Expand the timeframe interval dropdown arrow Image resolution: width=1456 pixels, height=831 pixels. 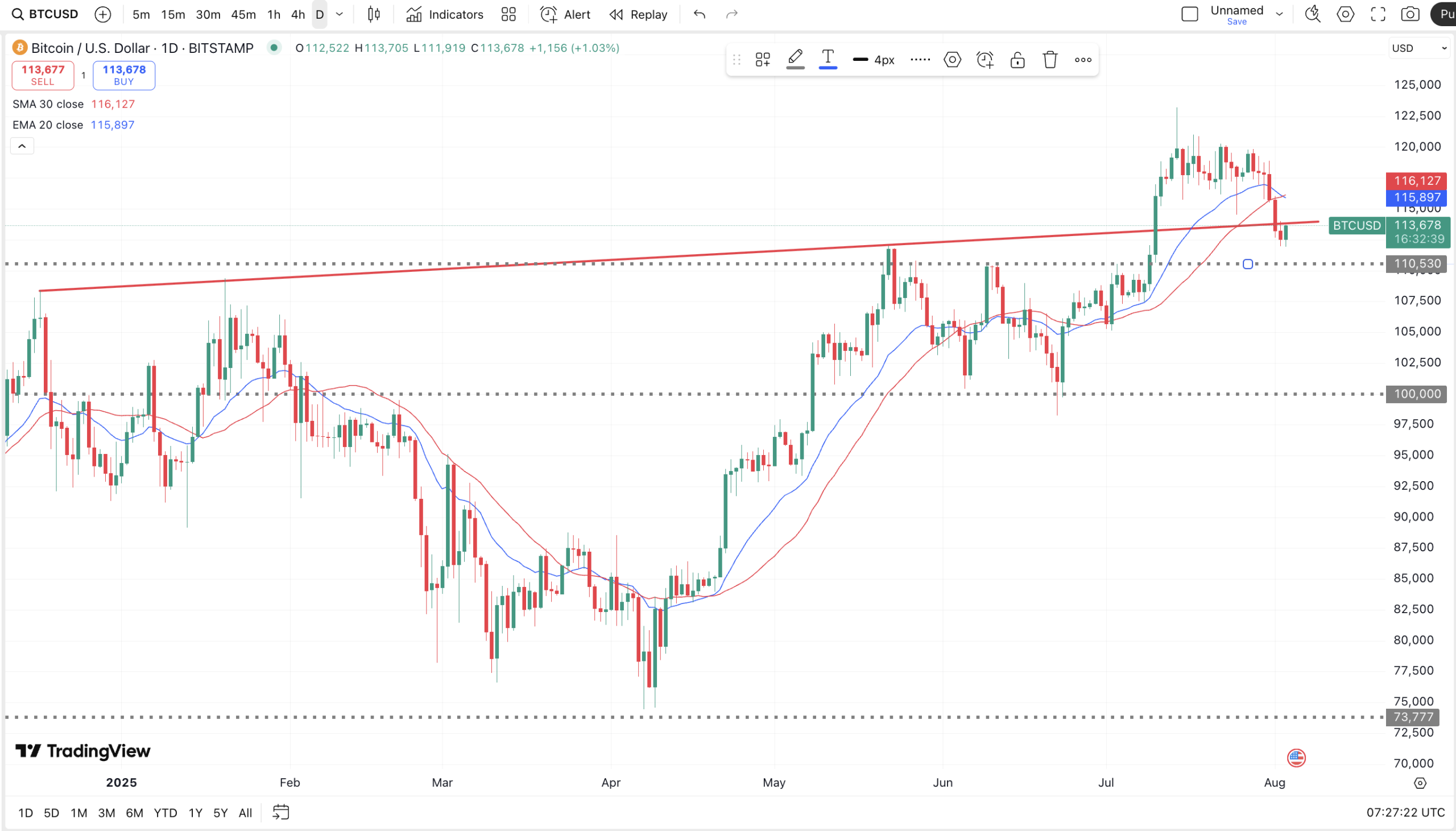click(340, 14)
